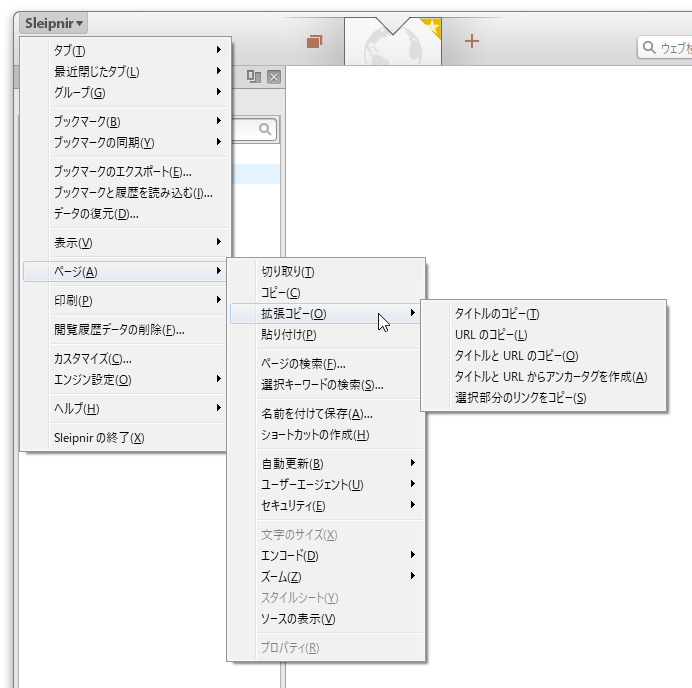Select データの復元(D)...

pos(125,214)
